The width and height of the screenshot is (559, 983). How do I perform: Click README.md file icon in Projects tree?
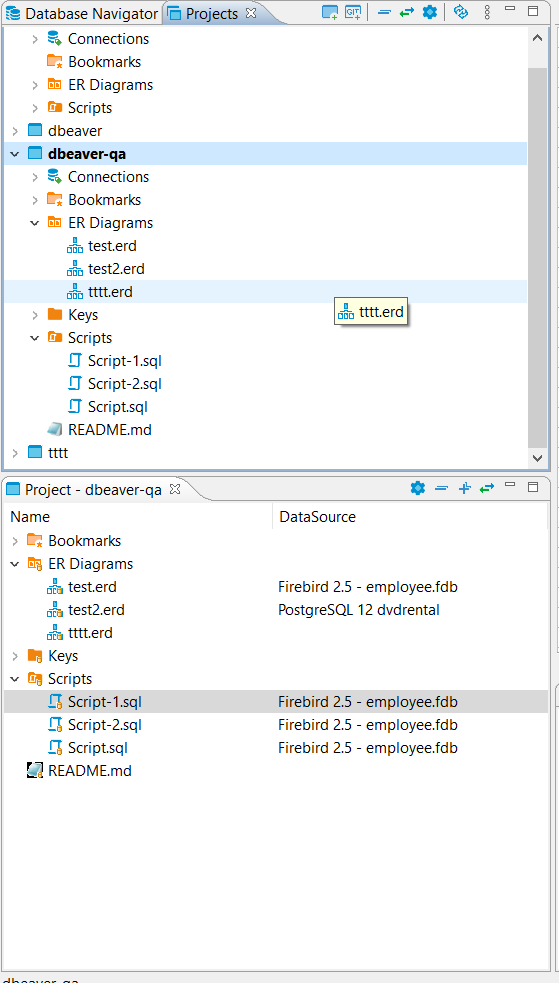[x=55, y=429]
